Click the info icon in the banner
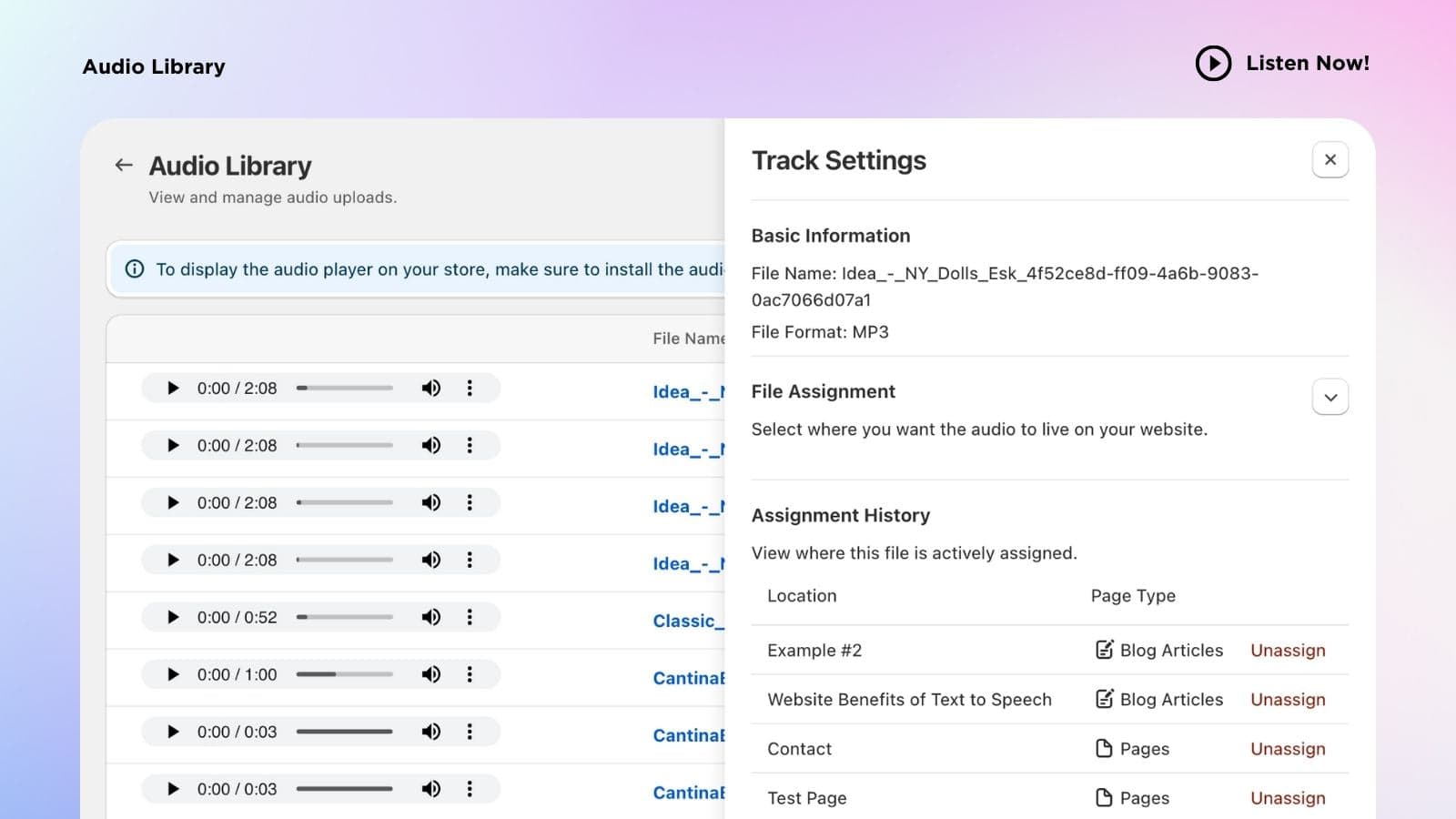The image size is (1456, 819). point(135,269)
